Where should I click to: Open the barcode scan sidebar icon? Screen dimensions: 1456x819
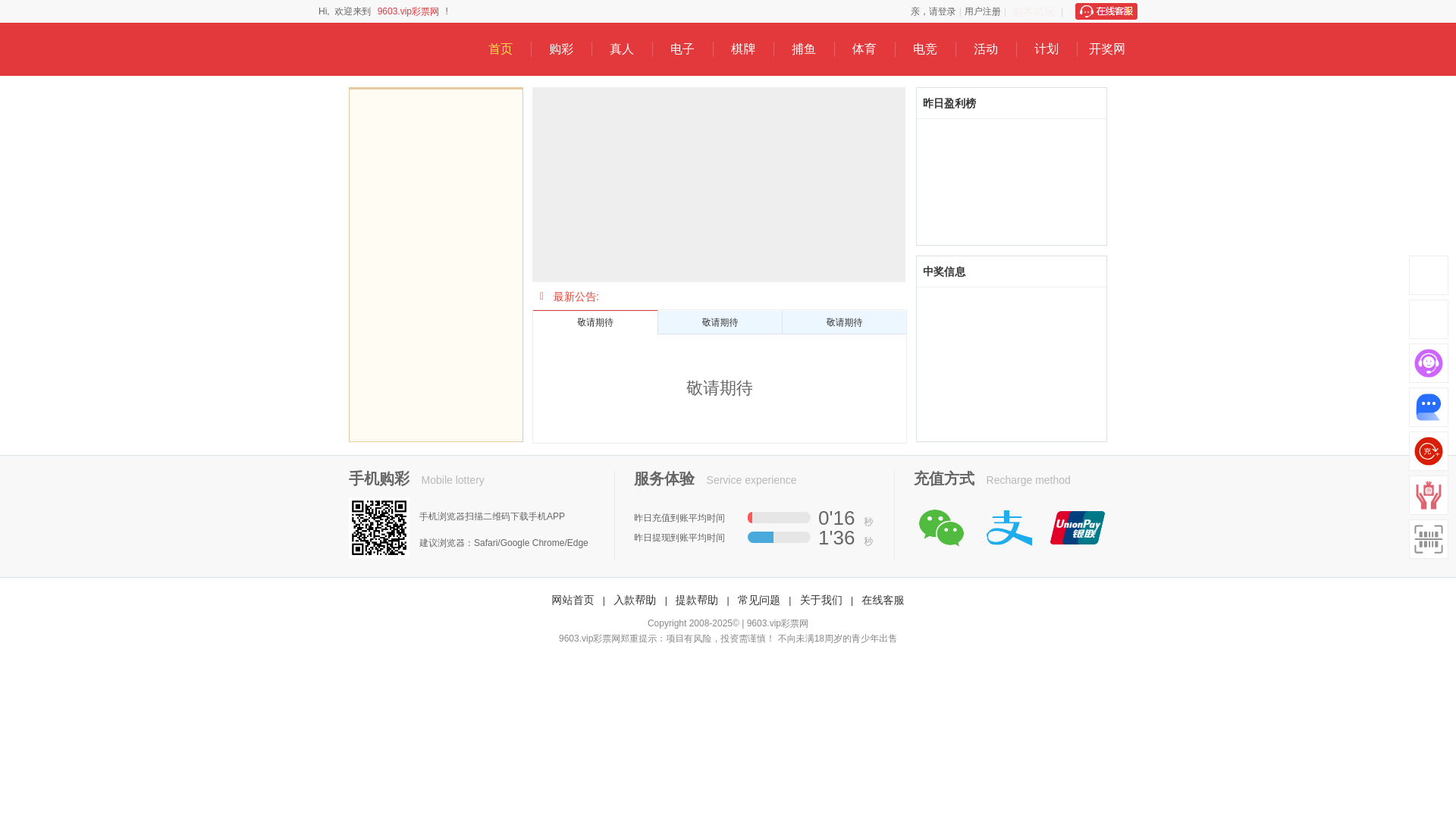pos(1428,539)
